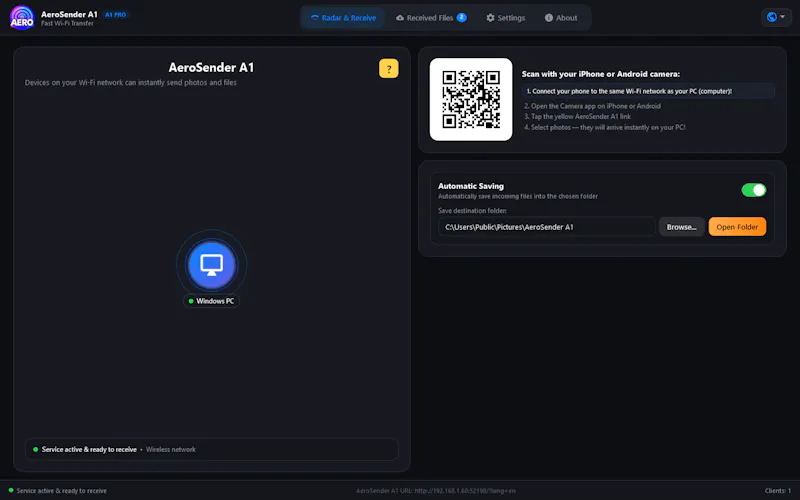Click 'Wireless network' text in radar panel
Viewport: 800px width, 500px height.
pos(170,449)
